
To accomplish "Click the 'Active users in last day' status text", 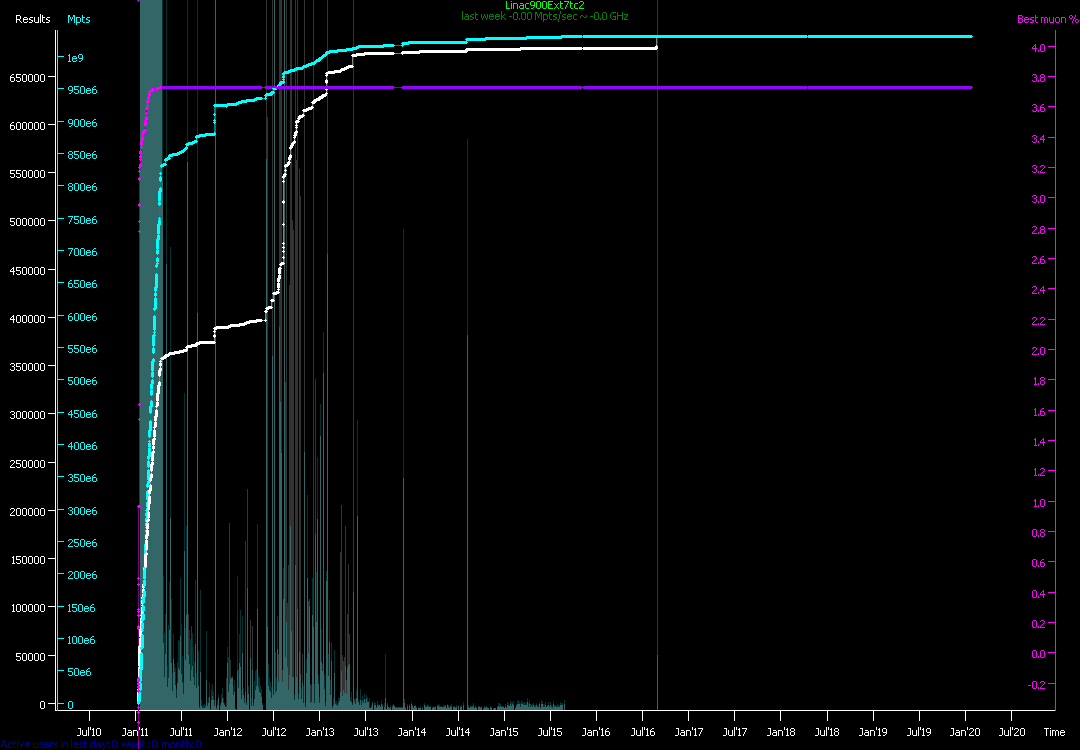I will [x=100, y=744].
